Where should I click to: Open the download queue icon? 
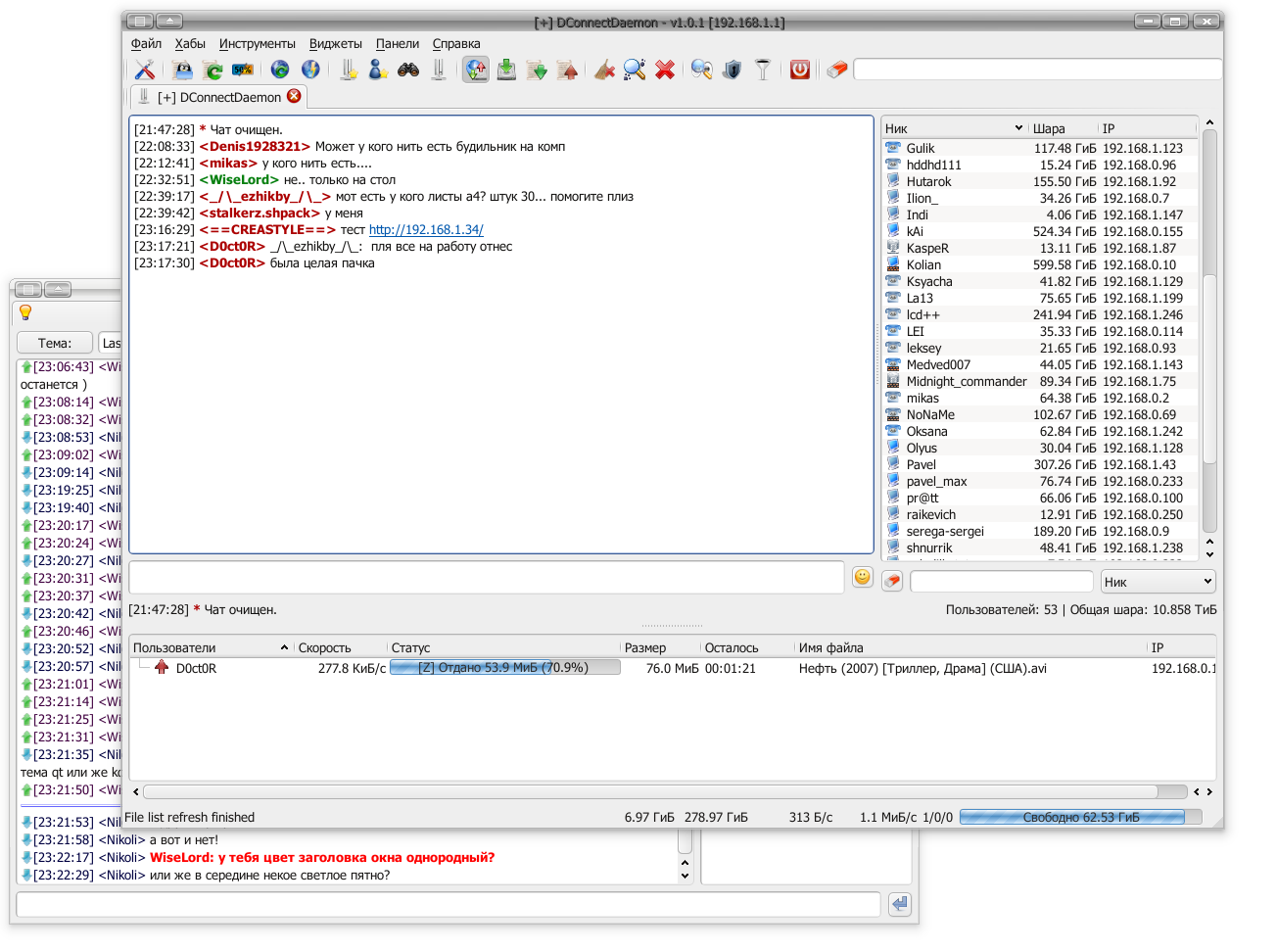pyautogui.click(x=506, y=70)
